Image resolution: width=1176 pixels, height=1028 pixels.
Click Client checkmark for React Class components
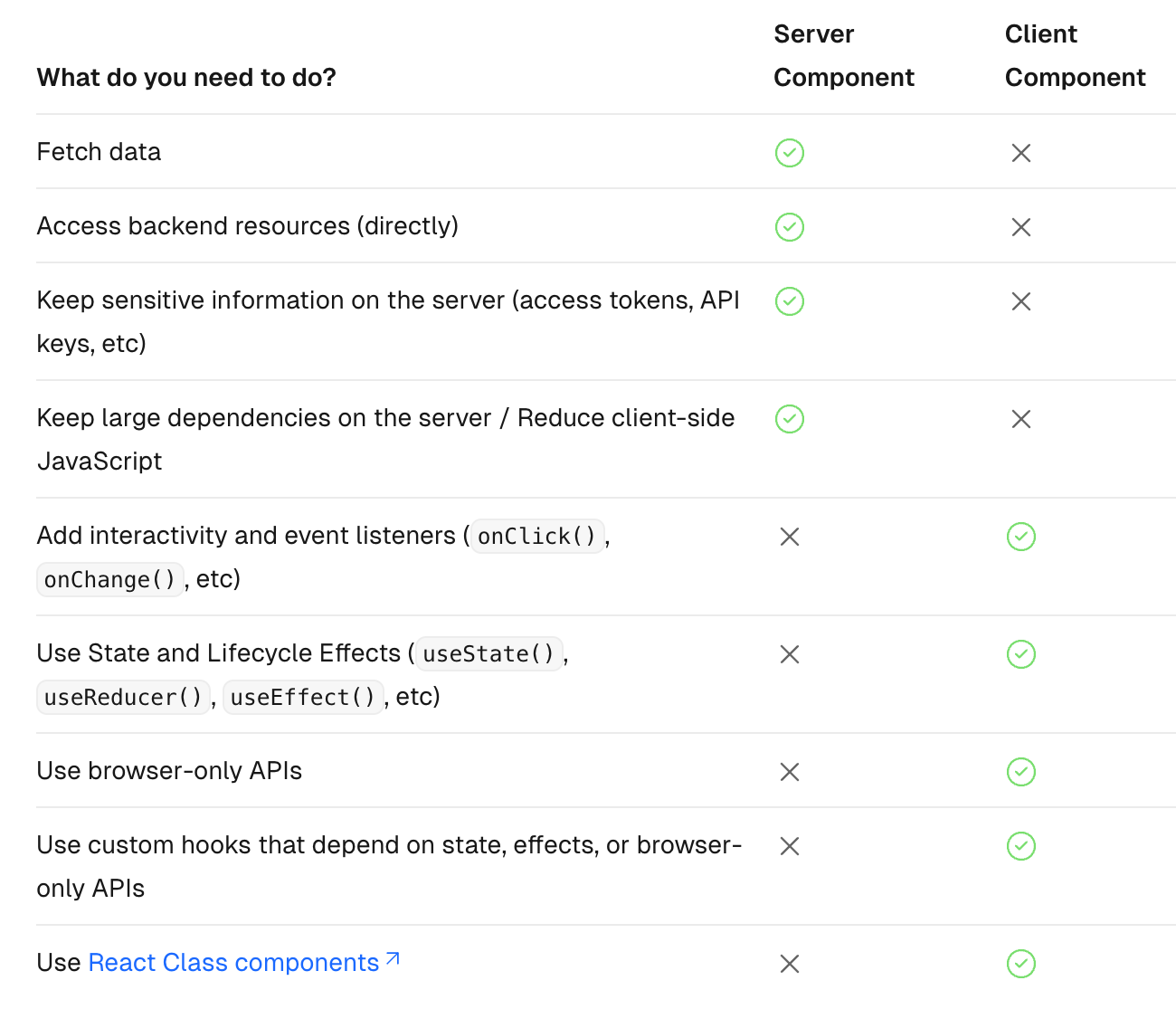[1020, 964]
